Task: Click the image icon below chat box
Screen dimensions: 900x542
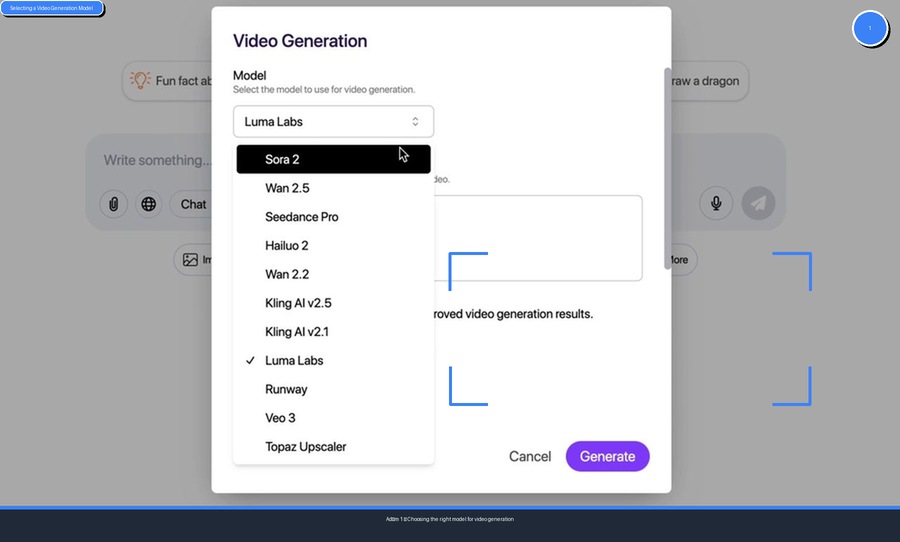Action: point(190,260)
